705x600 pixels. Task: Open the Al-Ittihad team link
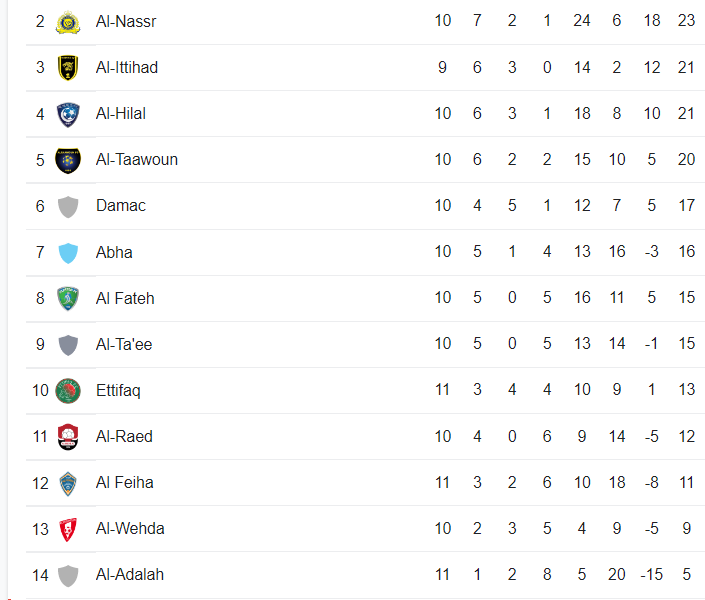coord(127,67)
